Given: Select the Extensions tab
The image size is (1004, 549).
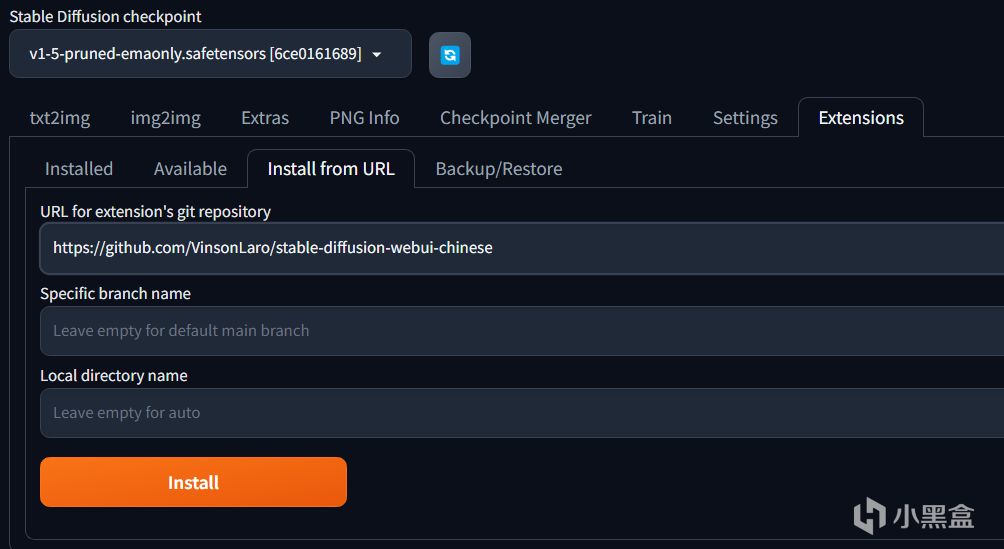Looking at the screenshot, I should pos(861,118).
